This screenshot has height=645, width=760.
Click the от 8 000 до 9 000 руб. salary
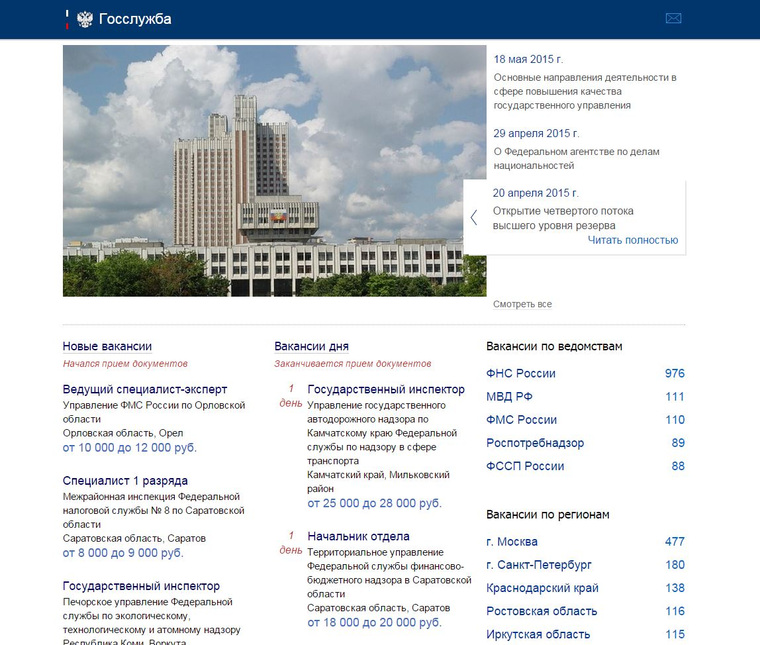tap(123, 552)
